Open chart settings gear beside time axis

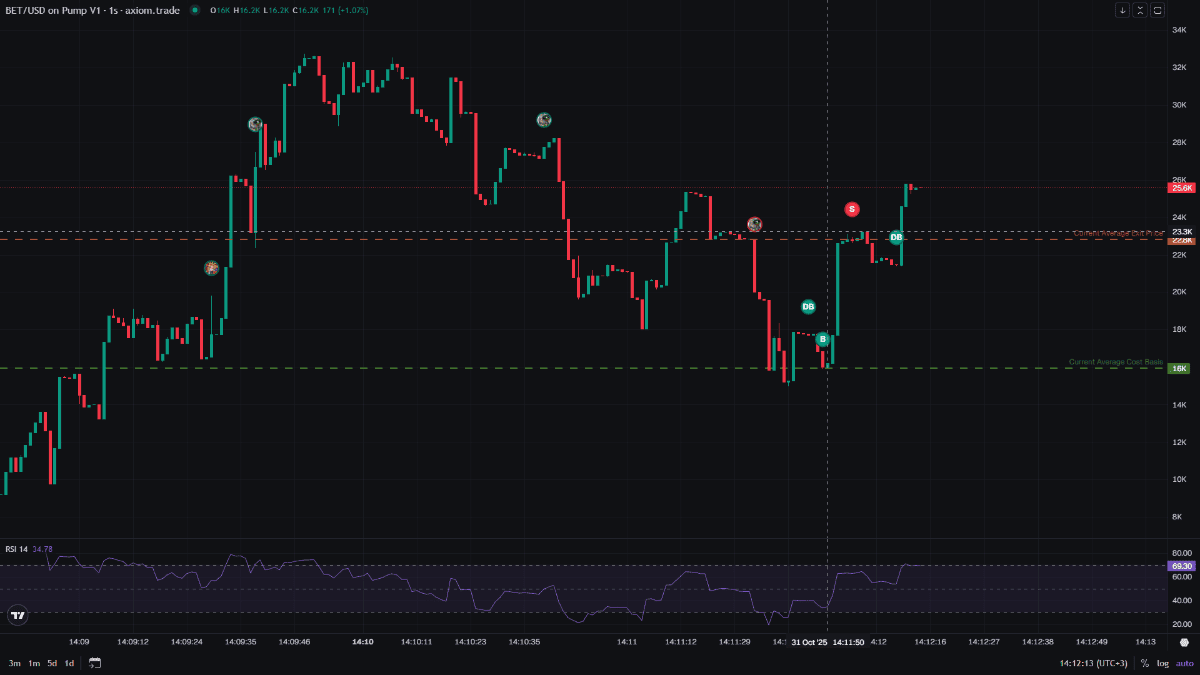pyautogui.click(x=1184, y=642)
